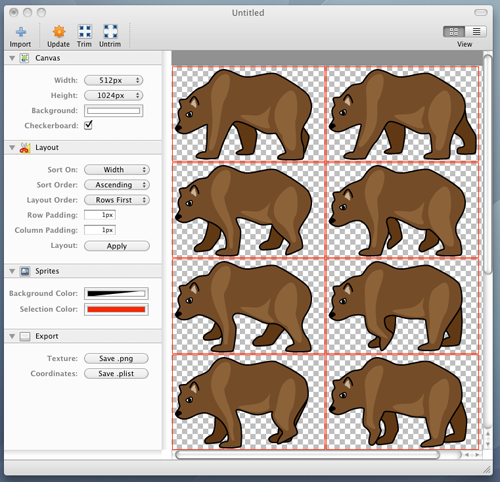The width and height of the screenshot is (500, 482).
Task: Click the vertical scrollbar down arrow
Action: (x=488, y=444)
